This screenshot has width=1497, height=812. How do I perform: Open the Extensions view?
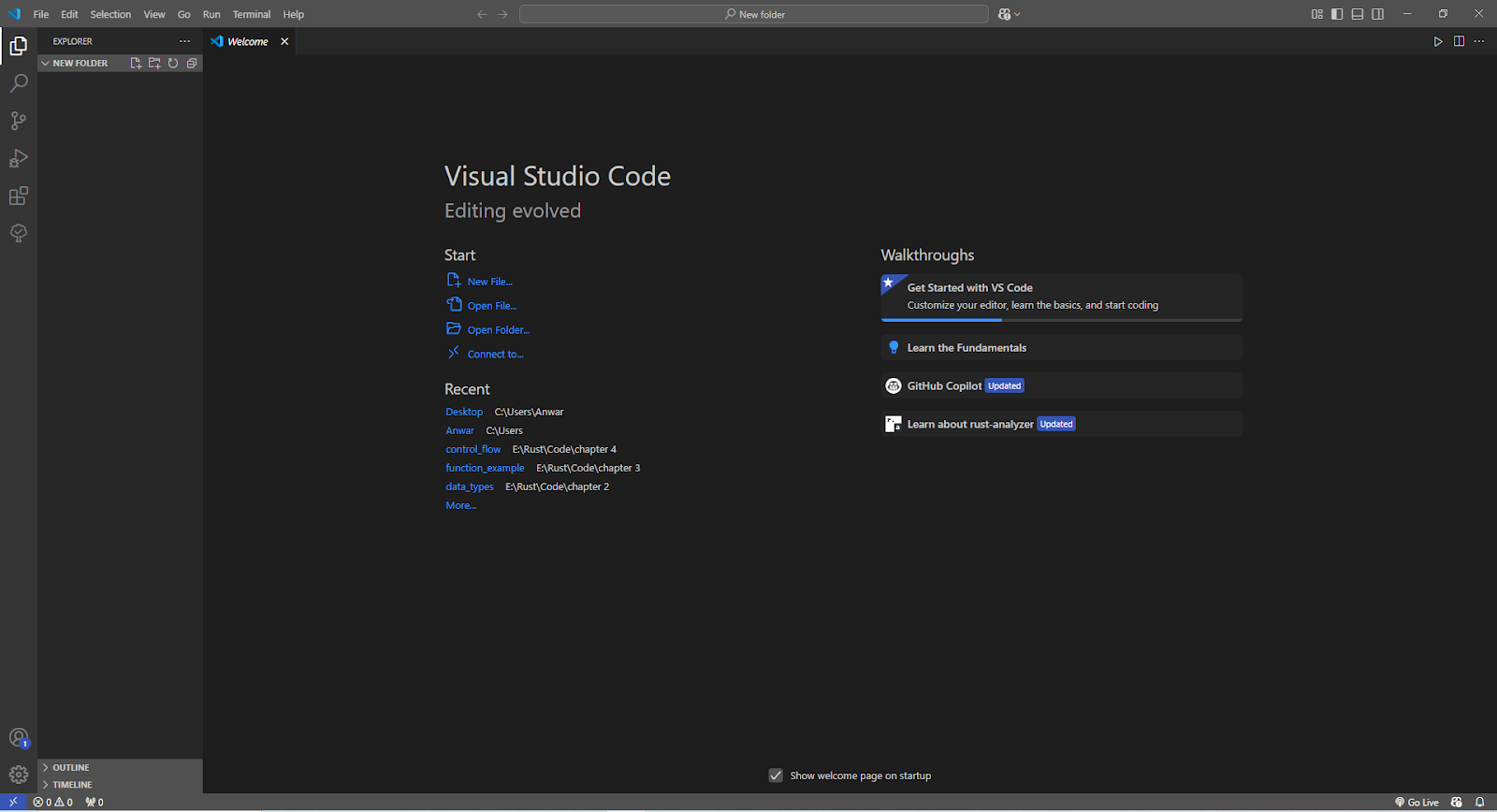[19, 196]
